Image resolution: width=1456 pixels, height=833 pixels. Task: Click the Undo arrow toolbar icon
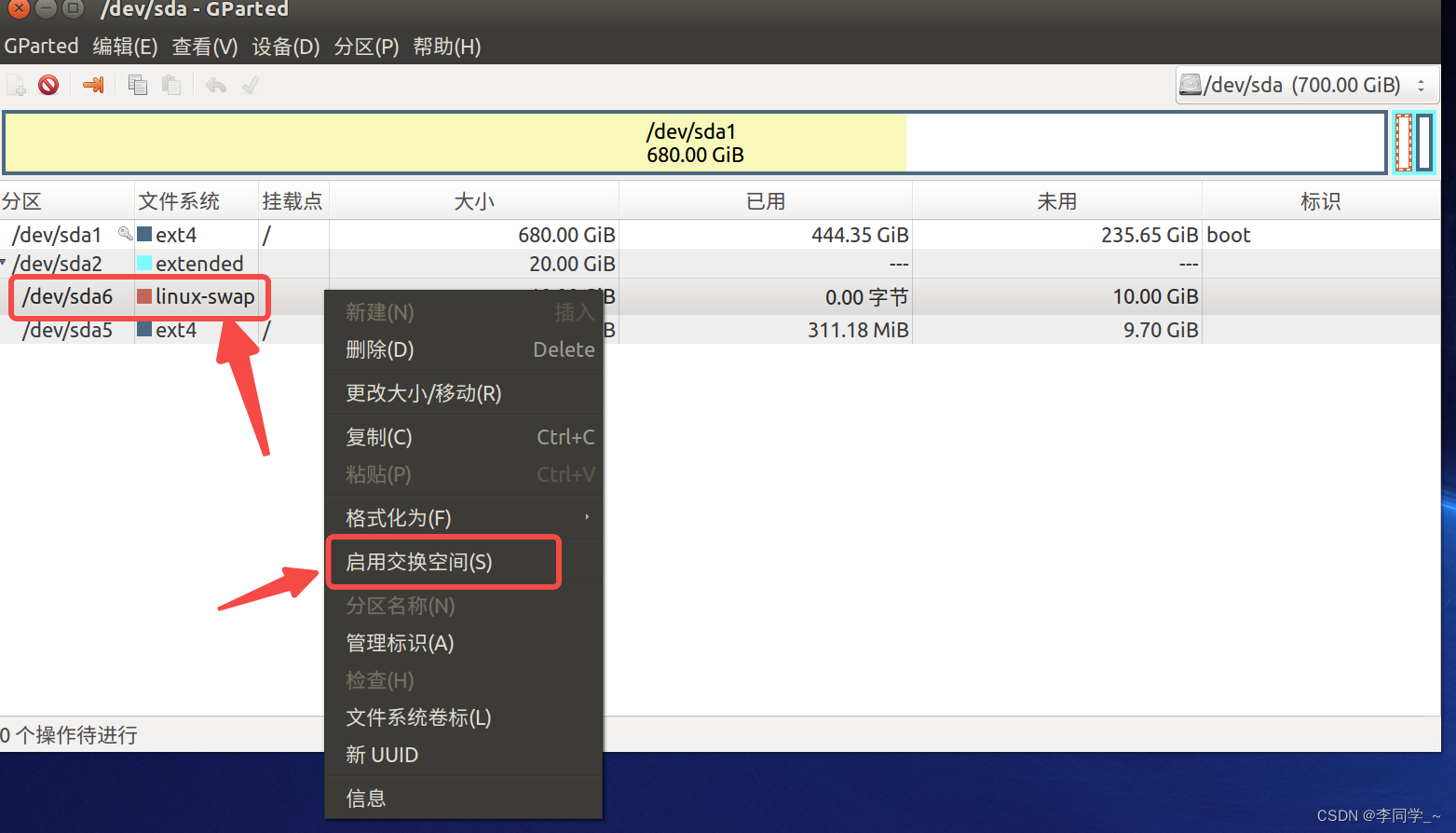click(215, 84)
